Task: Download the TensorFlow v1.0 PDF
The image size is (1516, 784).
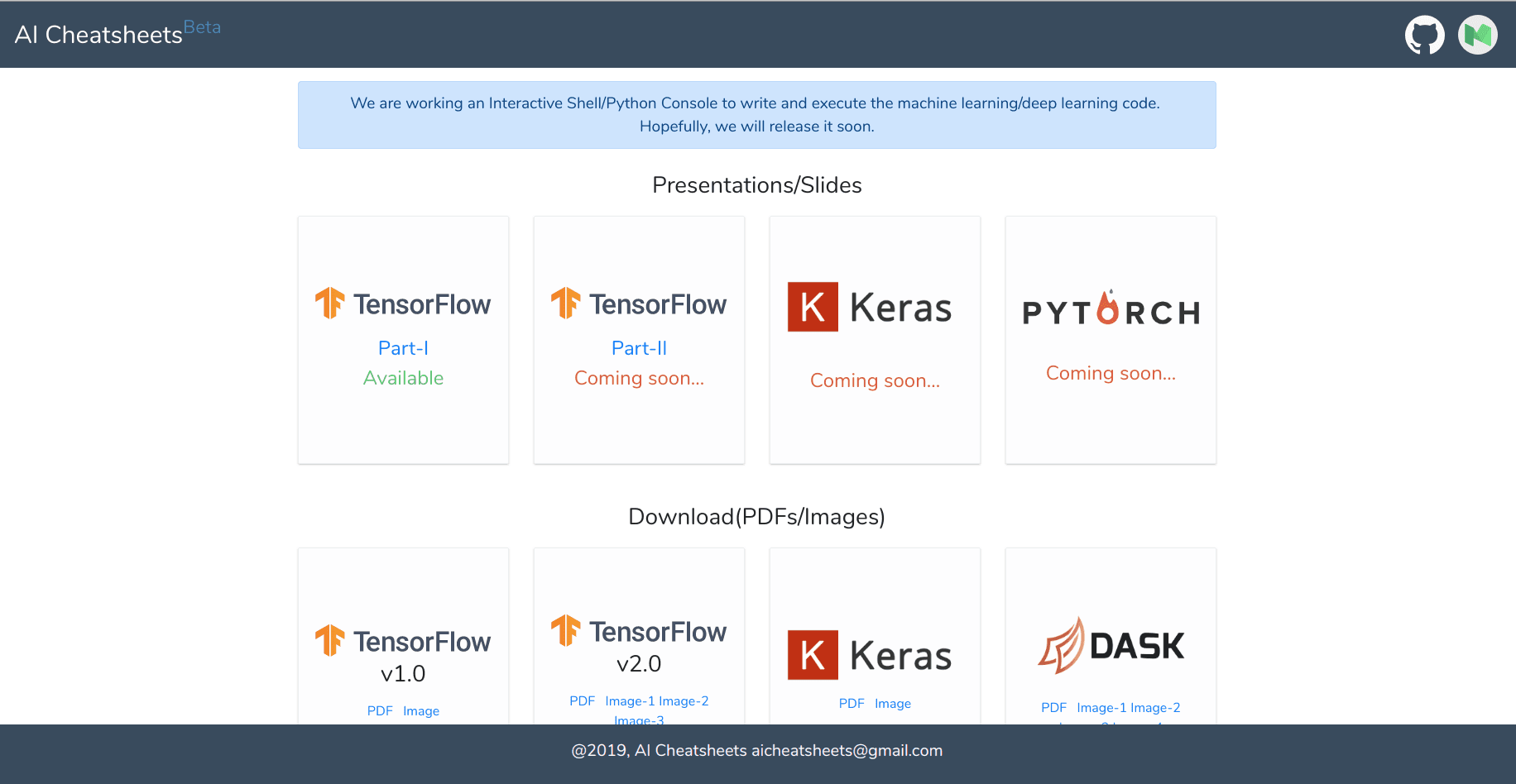Action: [380, 711]
